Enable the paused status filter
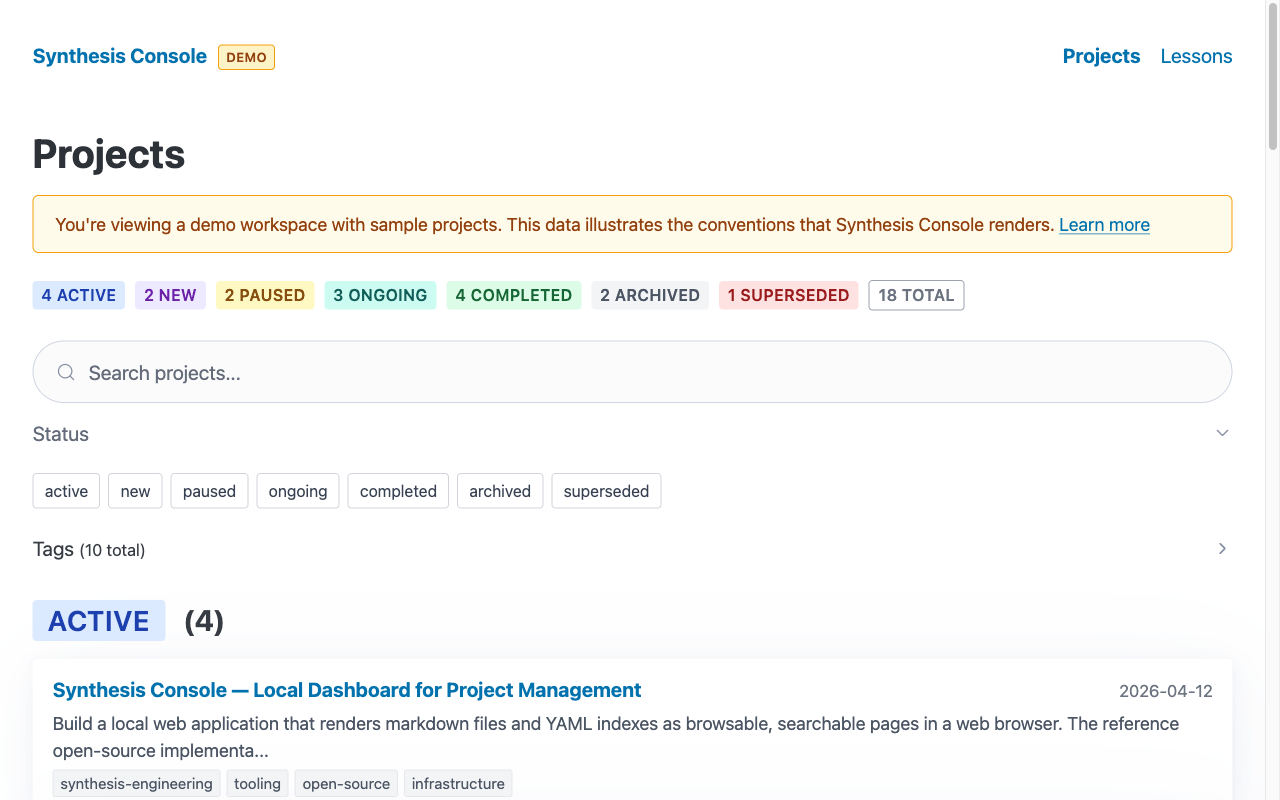 coord(209,491)
